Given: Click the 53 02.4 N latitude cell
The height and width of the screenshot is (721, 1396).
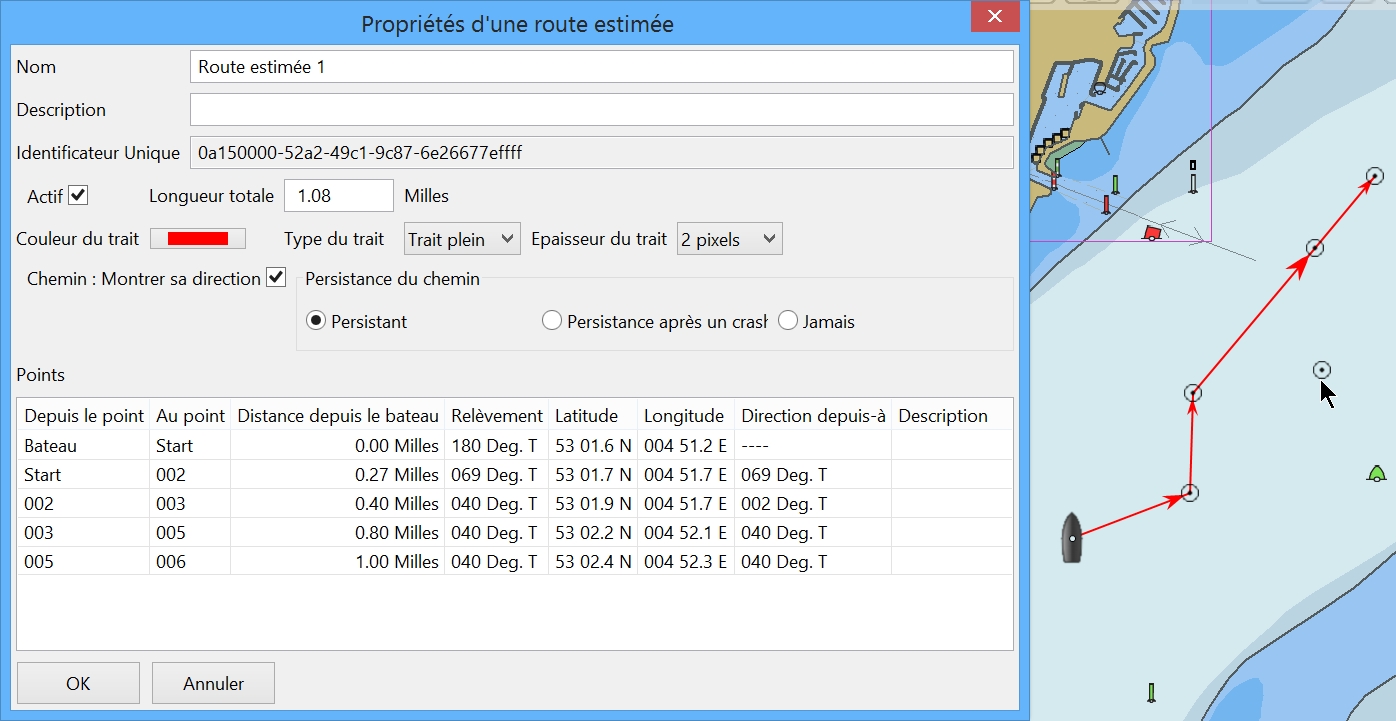Looking at the screenshot, I should (x=593, y=561).
